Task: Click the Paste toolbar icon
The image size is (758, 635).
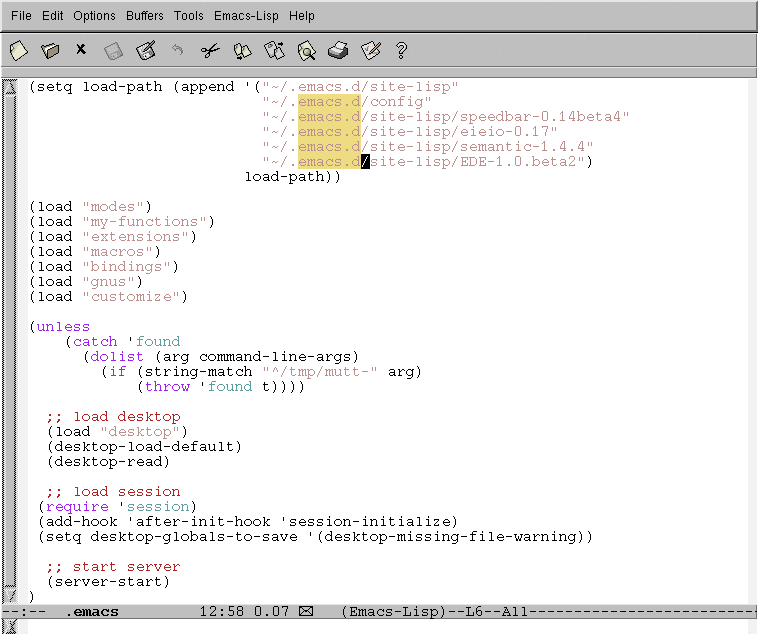Action: point(274,50)
